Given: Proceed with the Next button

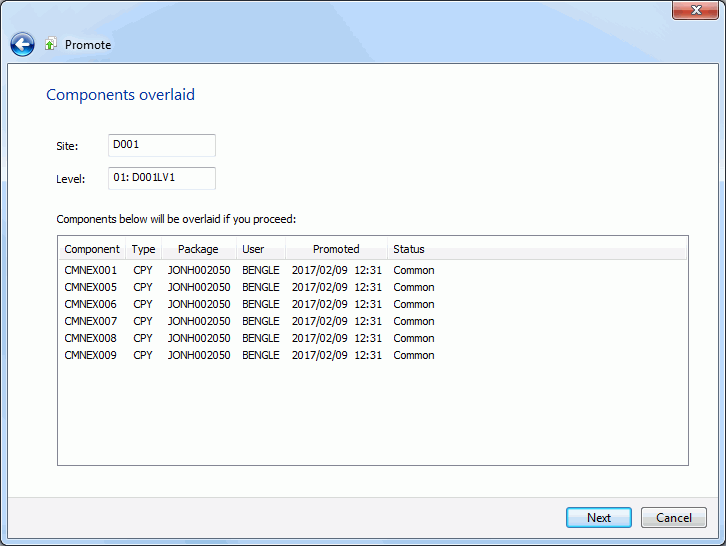Looking at the screenshot, I should click(x=599, y=517).
